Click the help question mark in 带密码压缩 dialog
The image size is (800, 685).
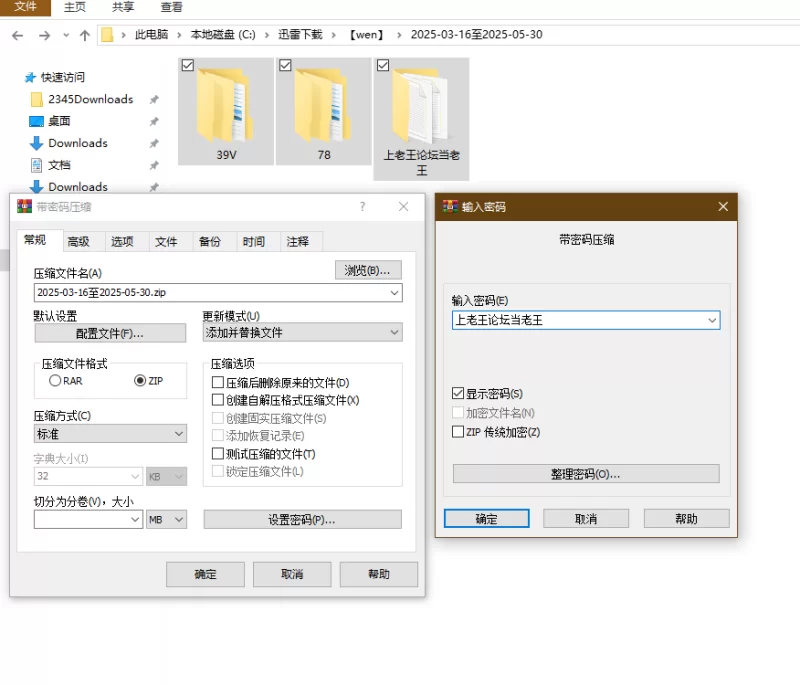pos(362,207)
